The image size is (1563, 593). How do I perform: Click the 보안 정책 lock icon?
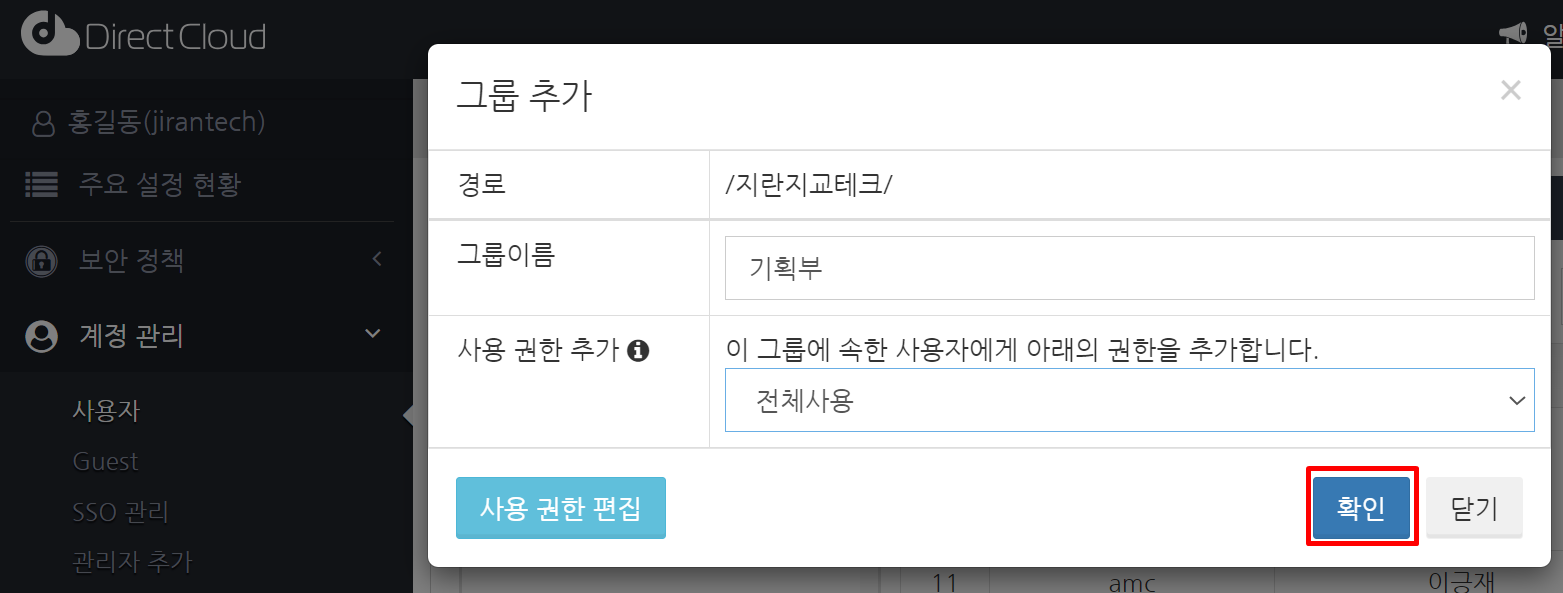(41, 261)
